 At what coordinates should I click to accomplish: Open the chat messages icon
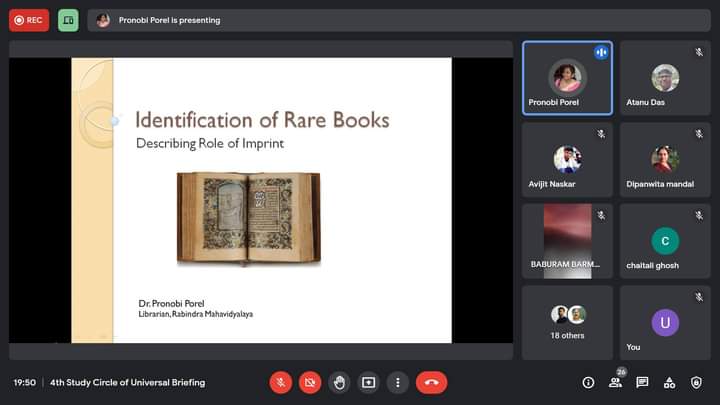[x=642, y=382]
